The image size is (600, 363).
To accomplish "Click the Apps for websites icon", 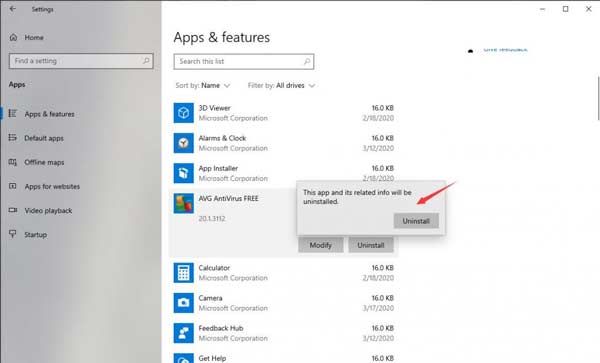I will click(13, 186).
